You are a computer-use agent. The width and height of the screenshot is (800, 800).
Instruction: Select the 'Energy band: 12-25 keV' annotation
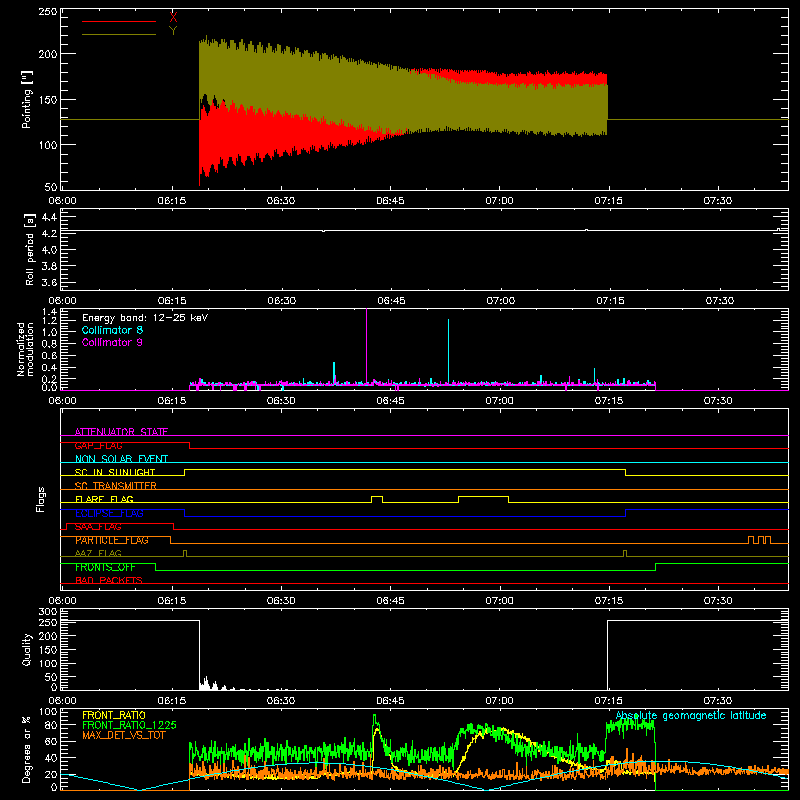point(145,318)
